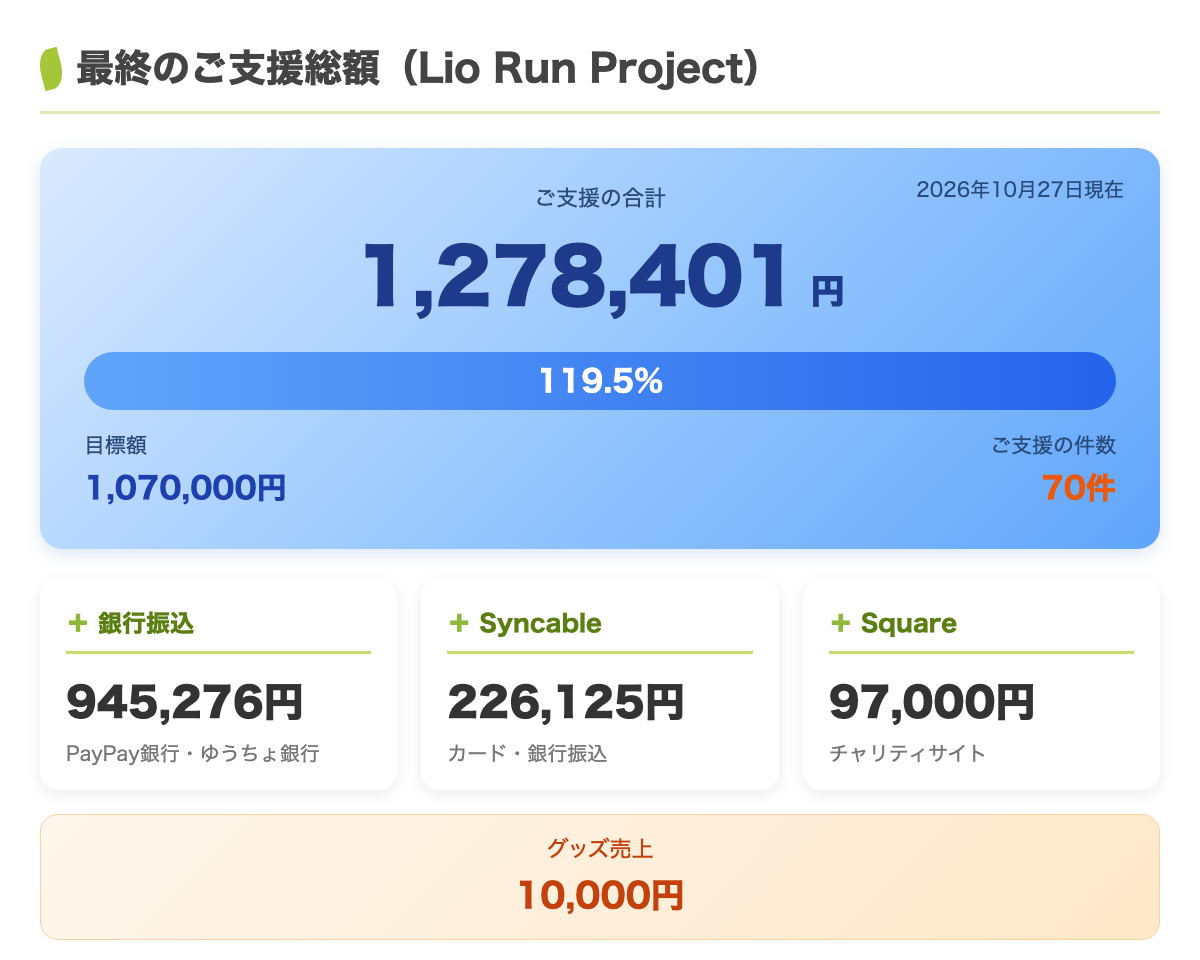Screen dimensions: 1200x960
Task: Click the plus icon next to Syncable
Action: coord(459,624)
